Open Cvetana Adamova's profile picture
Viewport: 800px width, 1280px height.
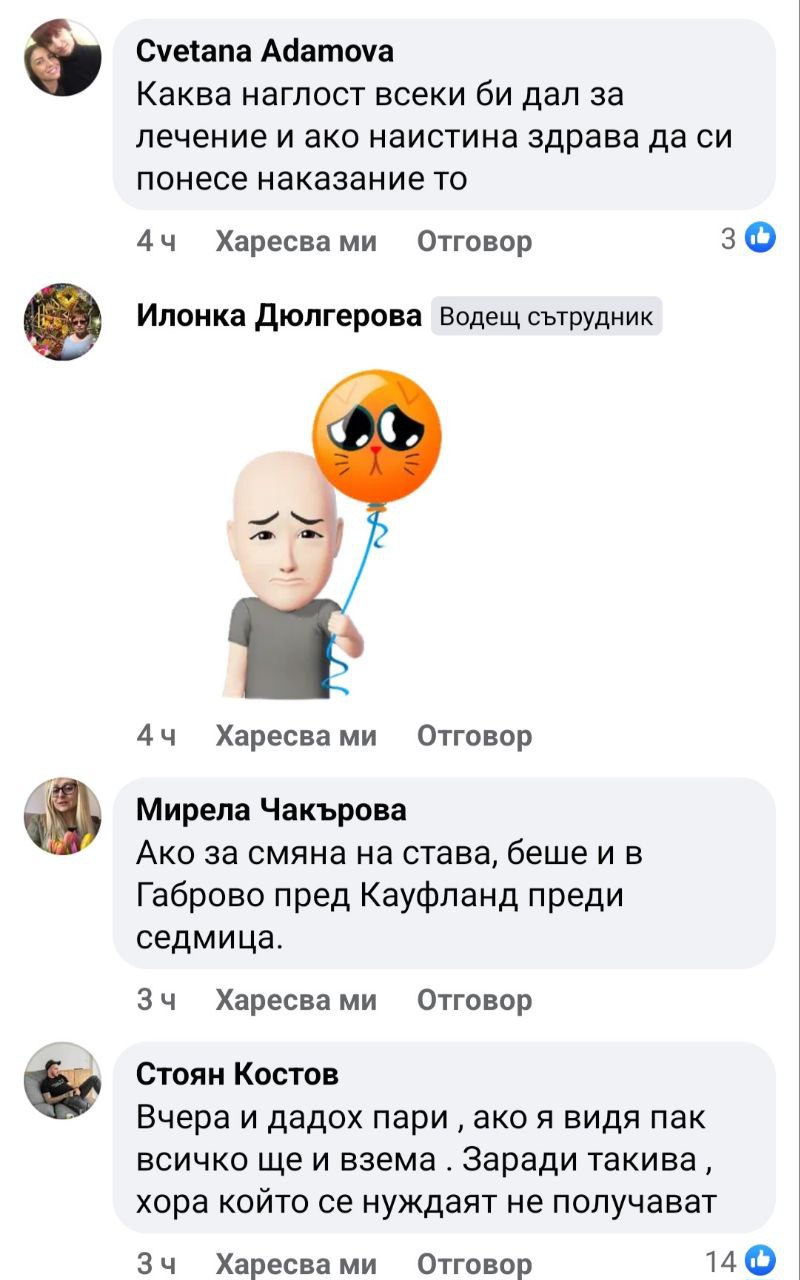(x=62, y=58)
